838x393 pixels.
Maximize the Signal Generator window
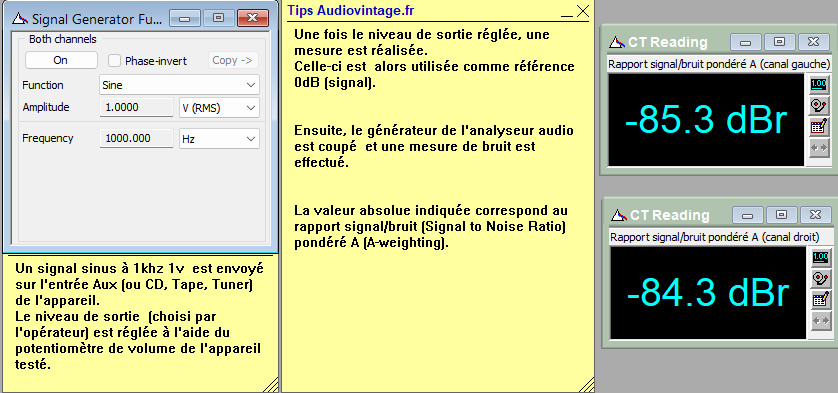point(218,18)
